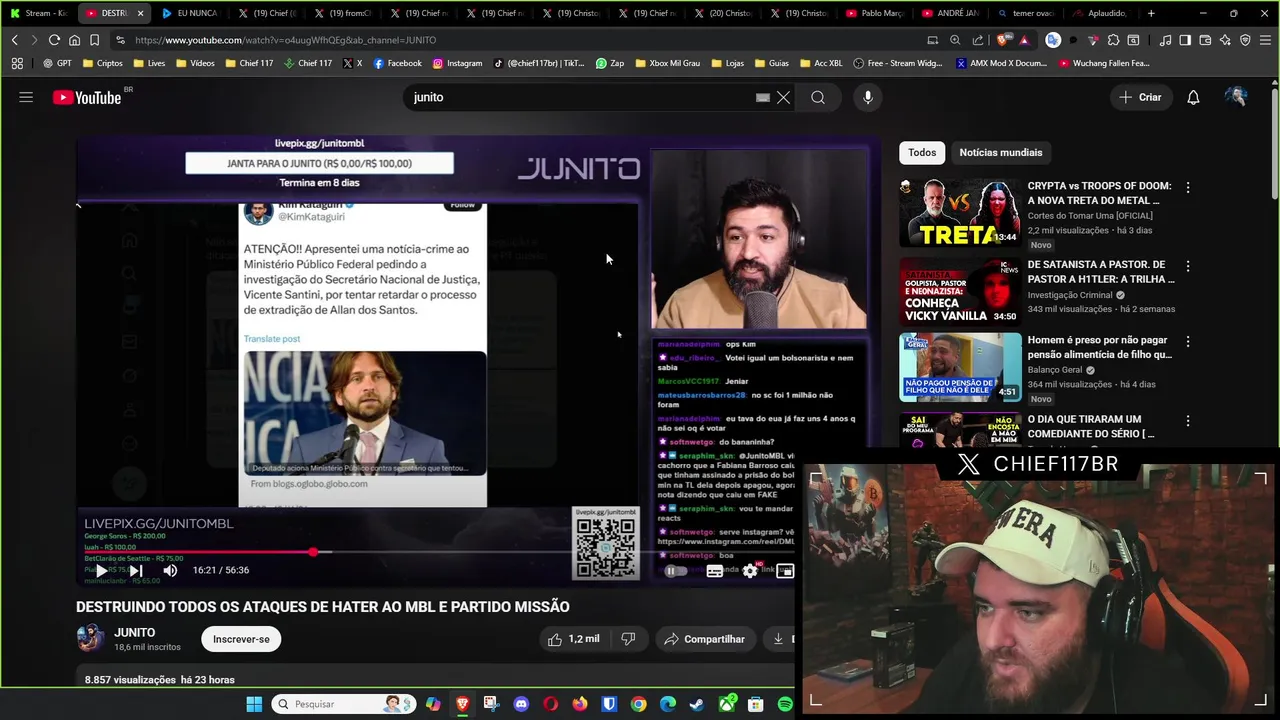This screenshot has width=1280, height=720.
Task: Open the player settings gear
Action: 750,571
